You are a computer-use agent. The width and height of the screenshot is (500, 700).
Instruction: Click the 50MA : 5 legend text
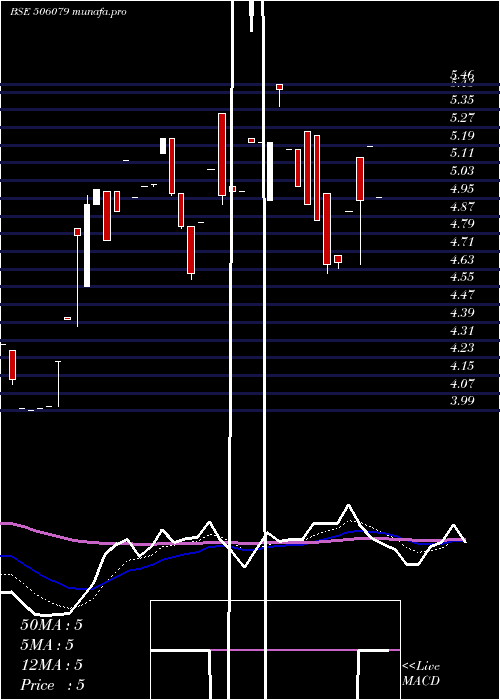pos(51,625)
